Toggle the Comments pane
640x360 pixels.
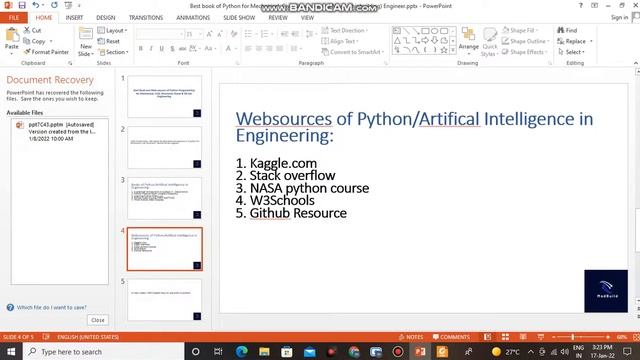451,337
